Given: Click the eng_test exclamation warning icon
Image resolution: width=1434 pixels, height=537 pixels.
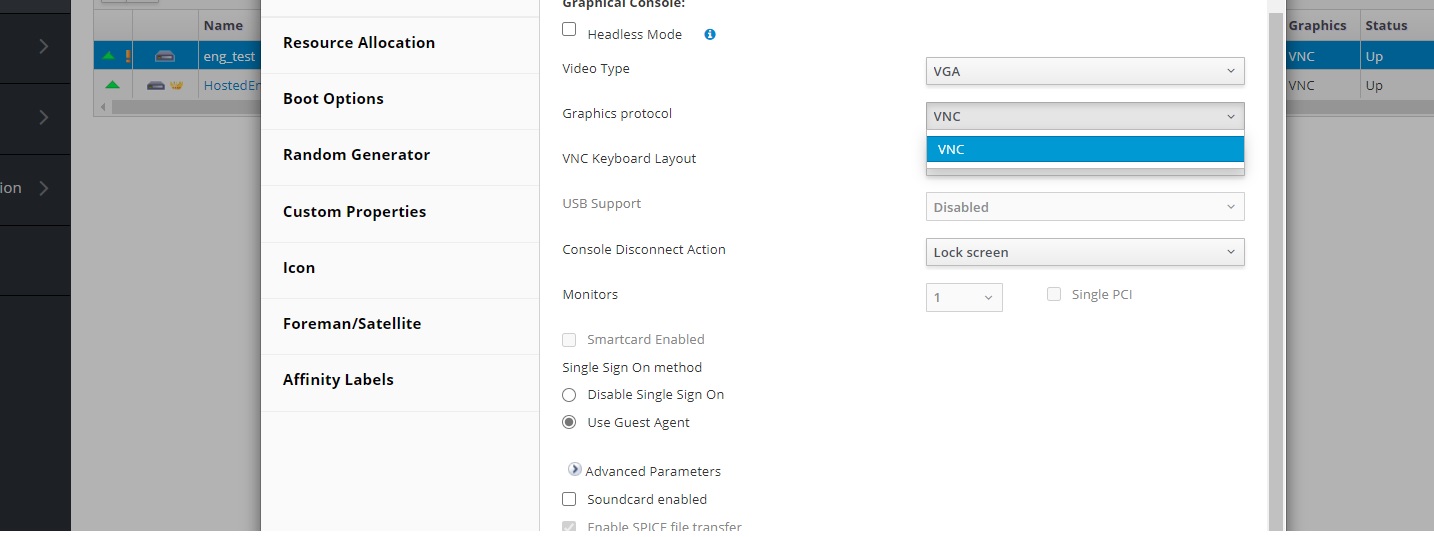Looking at the screenshot, I should pyautogui.click(x=128, y=56).
